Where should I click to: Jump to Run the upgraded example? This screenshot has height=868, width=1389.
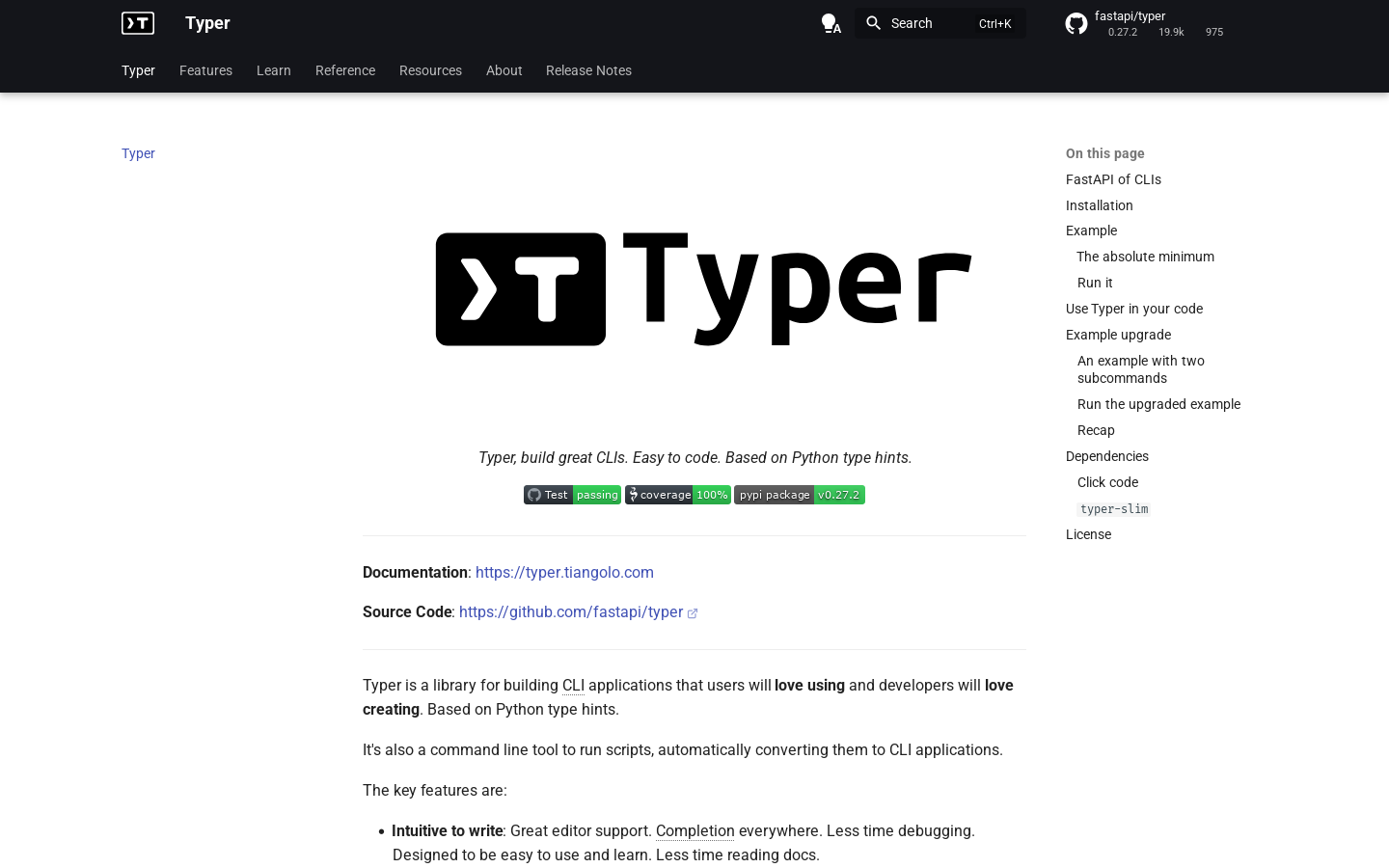click(x=1158, y=404)
